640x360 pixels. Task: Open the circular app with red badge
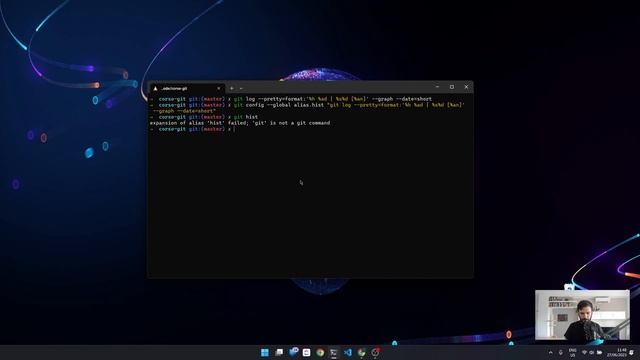pos(376,352)
